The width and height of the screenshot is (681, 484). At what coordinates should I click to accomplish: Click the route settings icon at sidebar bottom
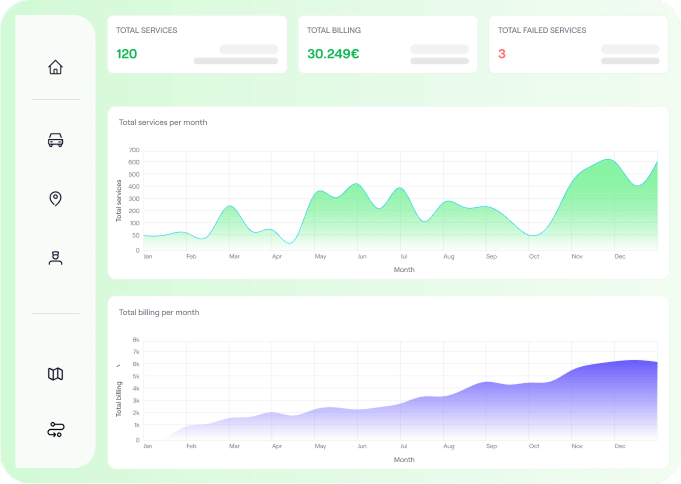coord(55,430)
